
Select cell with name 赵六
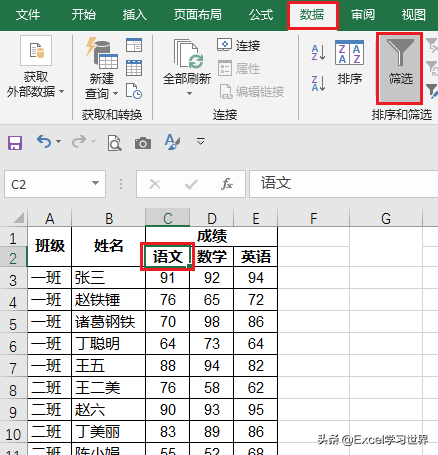[x=109, y=409]
